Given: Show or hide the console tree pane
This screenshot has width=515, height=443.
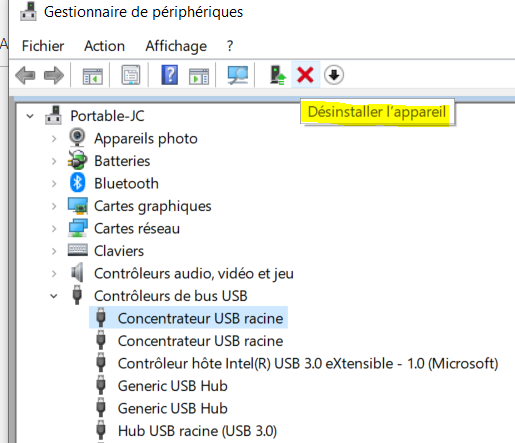Looking at the screenshot, I should click(x=93, y=76).
